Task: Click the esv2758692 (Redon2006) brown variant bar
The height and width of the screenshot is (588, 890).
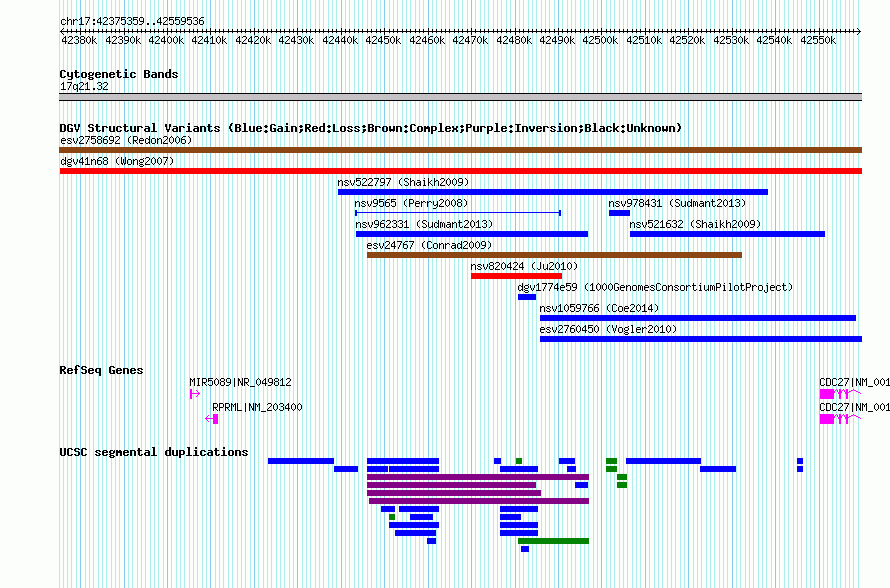Action: tap(460, 150)
